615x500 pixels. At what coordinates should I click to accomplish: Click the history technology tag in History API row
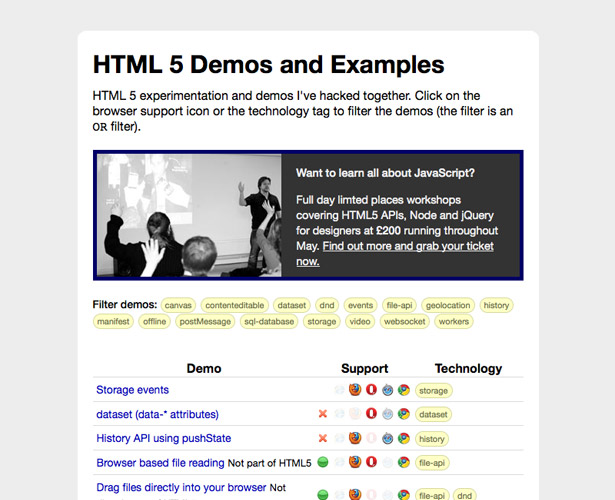tap(432, 439)
